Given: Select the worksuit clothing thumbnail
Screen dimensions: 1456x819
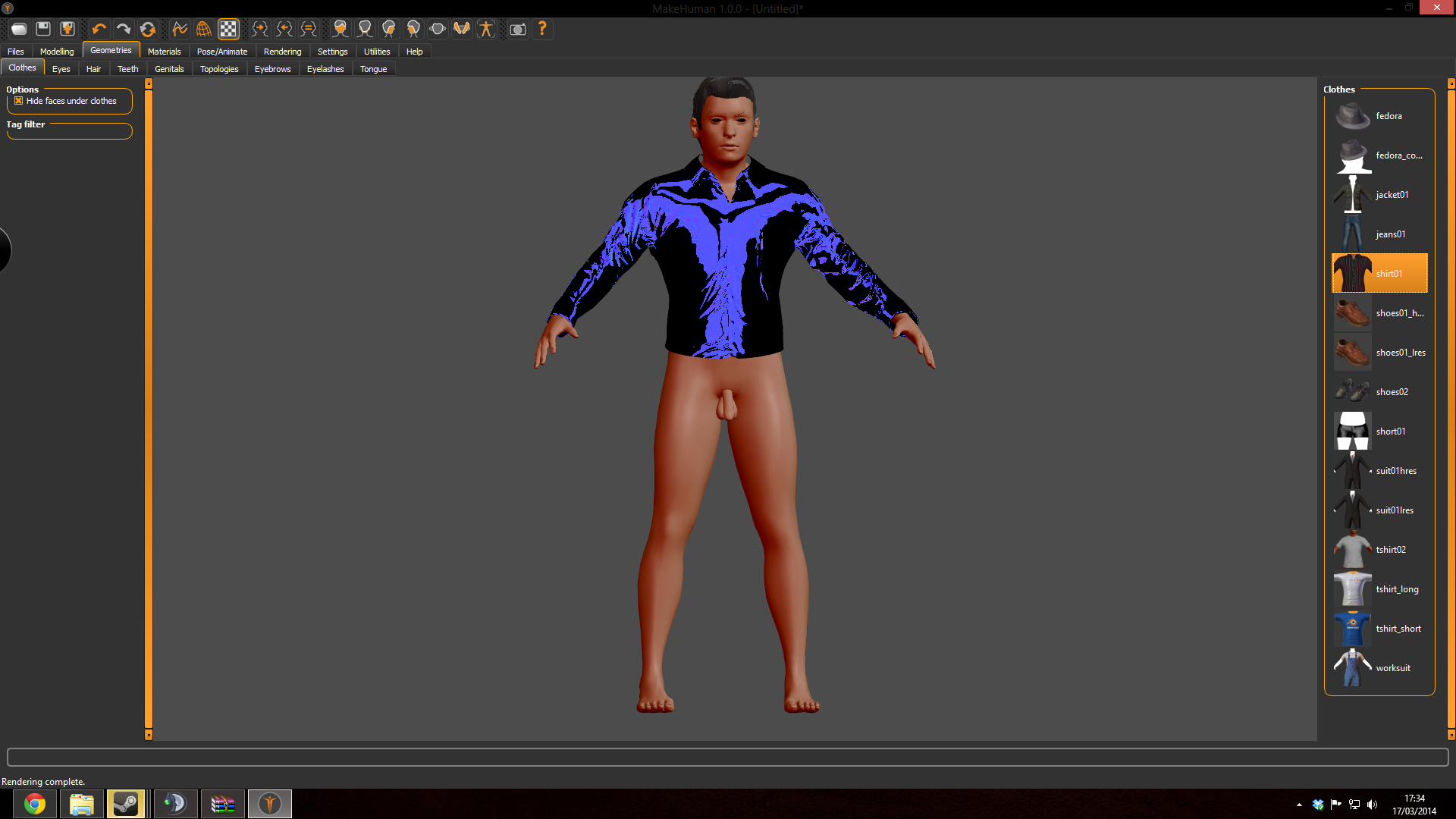Looking at the screenshot, I should pyautogui.click(x=1352, y=667).
